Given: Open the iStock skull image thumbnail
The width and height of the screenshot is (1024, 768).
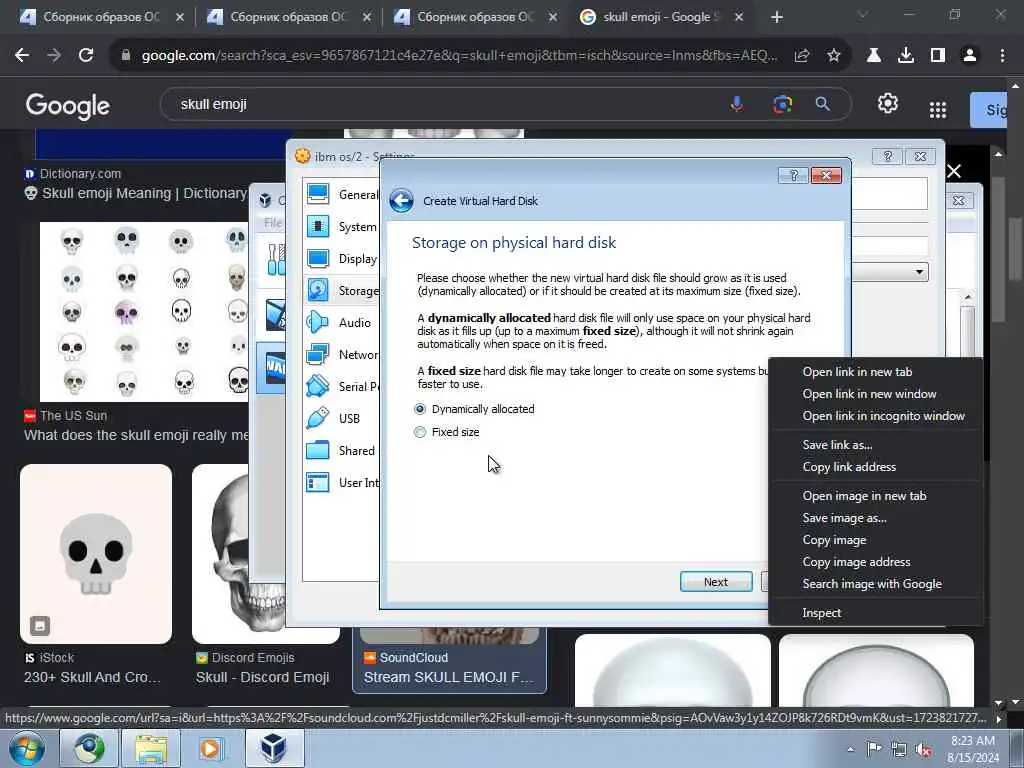Looking at the screenshot, I should click(96, 554).
